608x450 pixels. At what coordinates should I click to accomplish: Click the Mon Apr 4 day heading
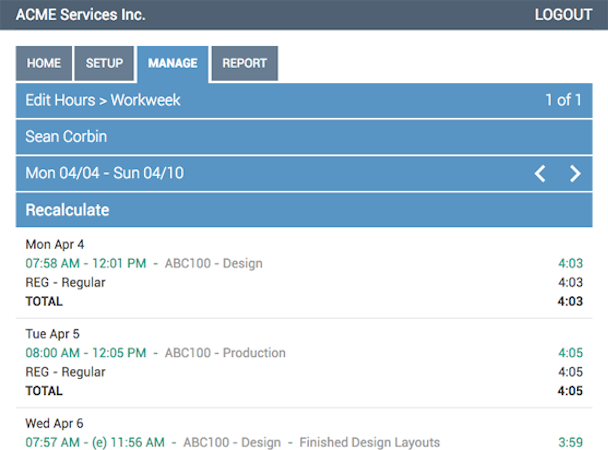tap(55, 245)
